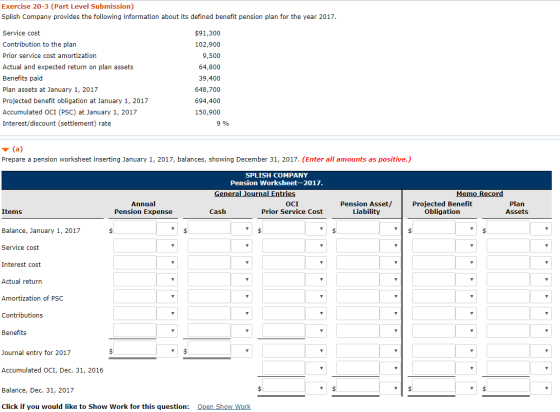Viewport: 560px width, 412px height.
Task: Open Amortization of PSC OCI dropdown
Action: point(316,296)
